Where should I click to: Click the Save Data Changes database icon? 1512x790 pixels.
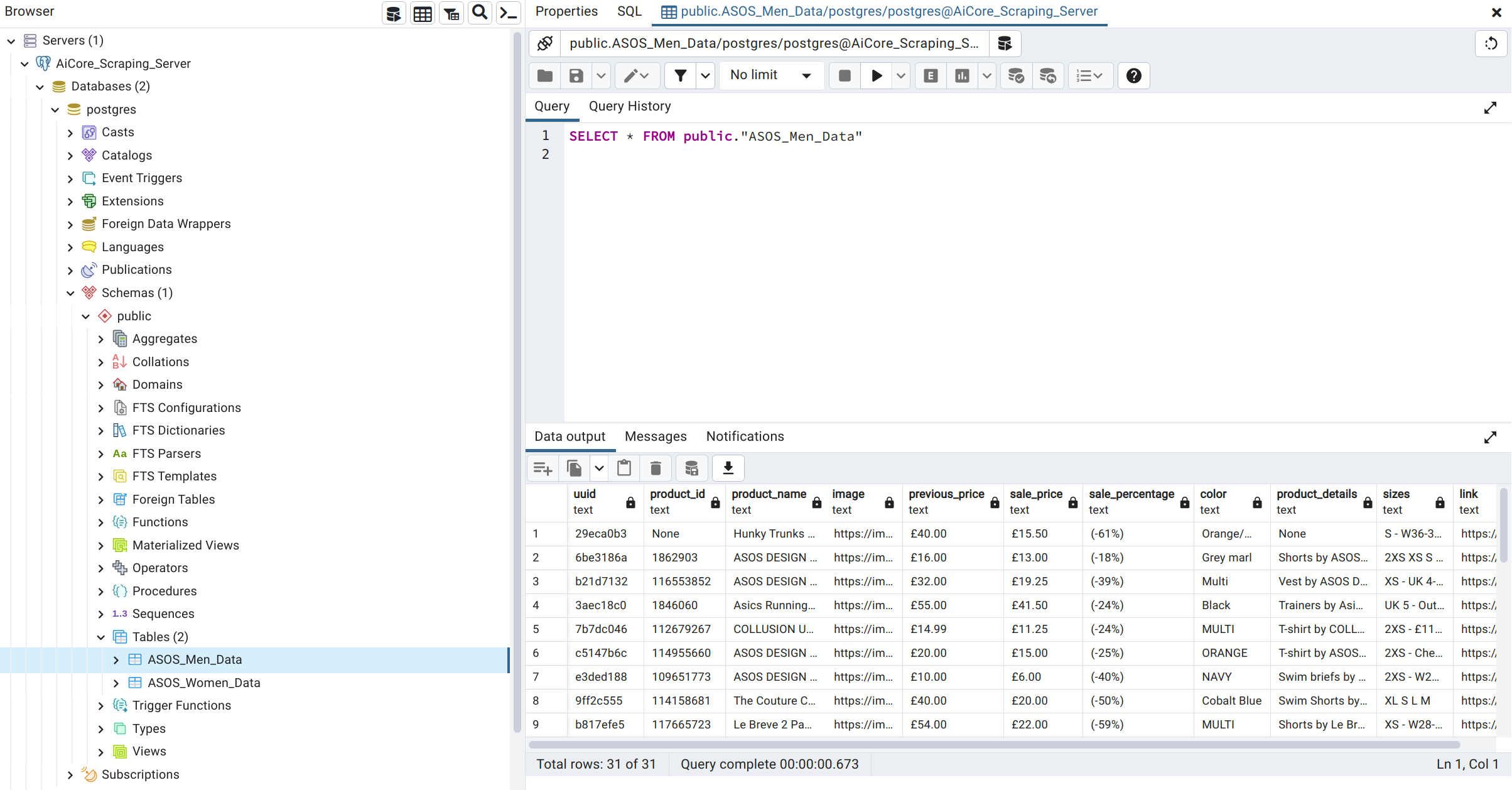point(691,468)
